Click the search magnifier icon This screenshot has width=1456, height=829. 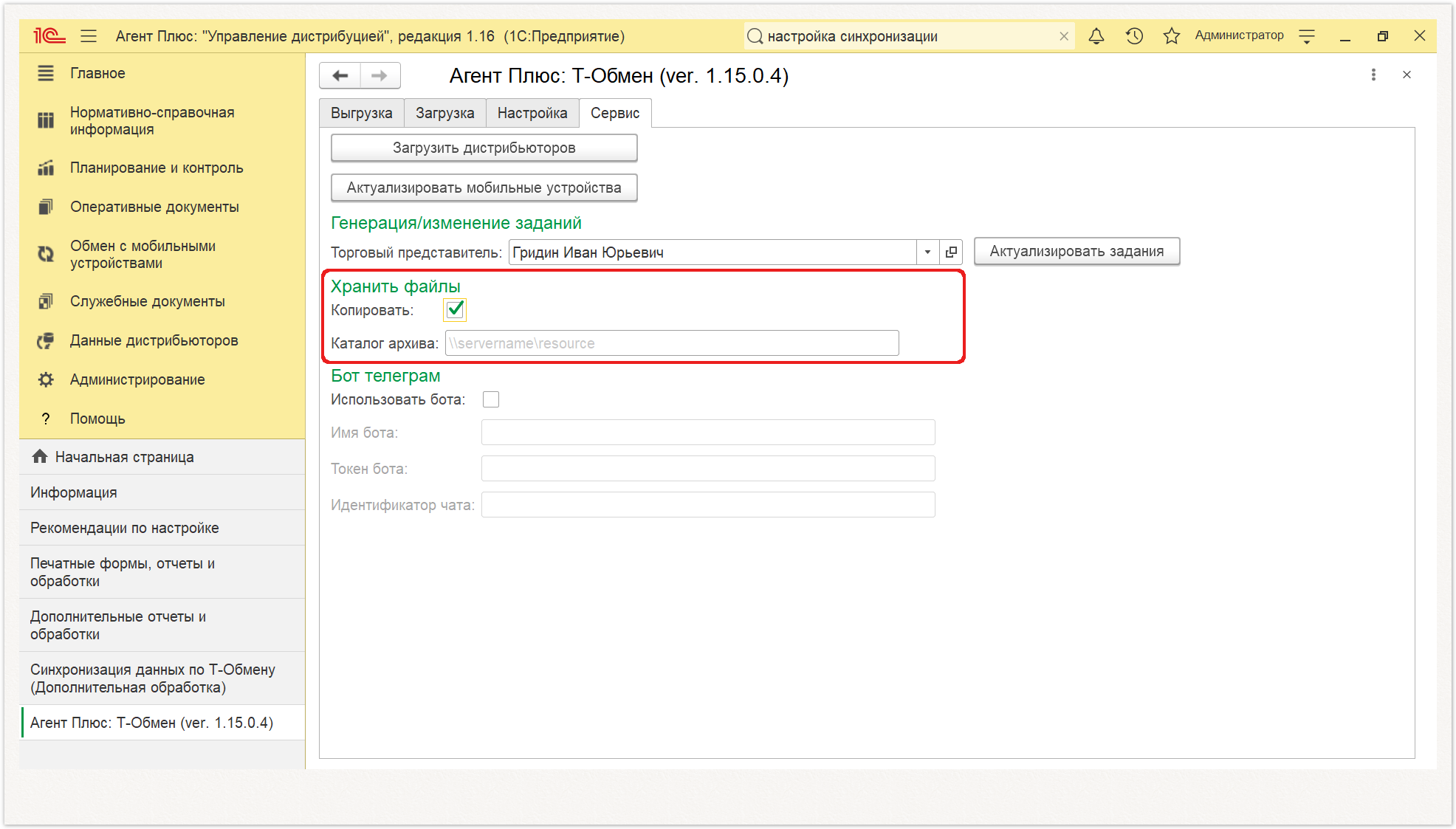pos(755,36)
